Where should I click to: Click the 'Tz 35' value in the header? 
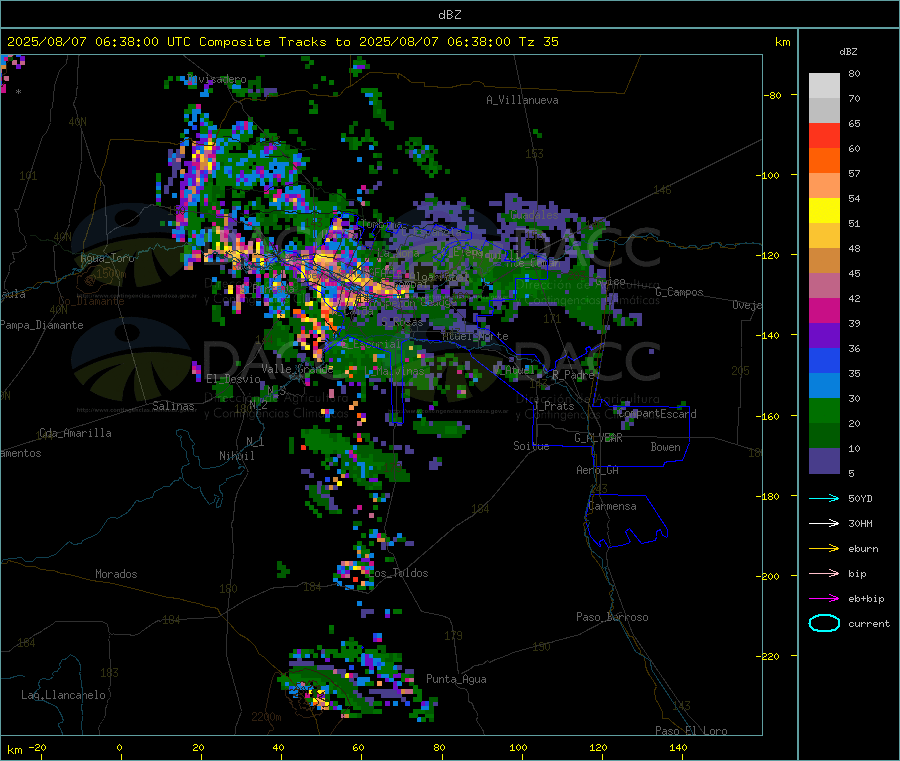coord(538,42)
